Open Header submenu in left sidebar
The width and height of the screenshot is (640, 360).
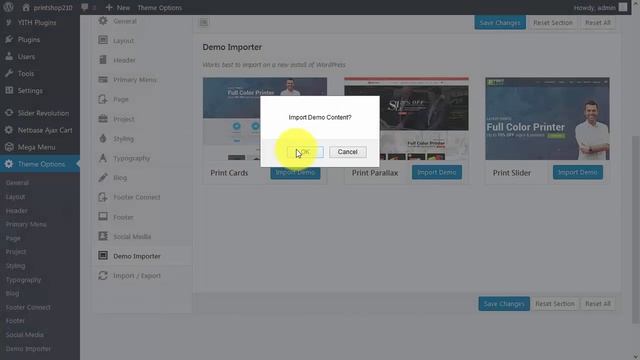coord(17,211)
